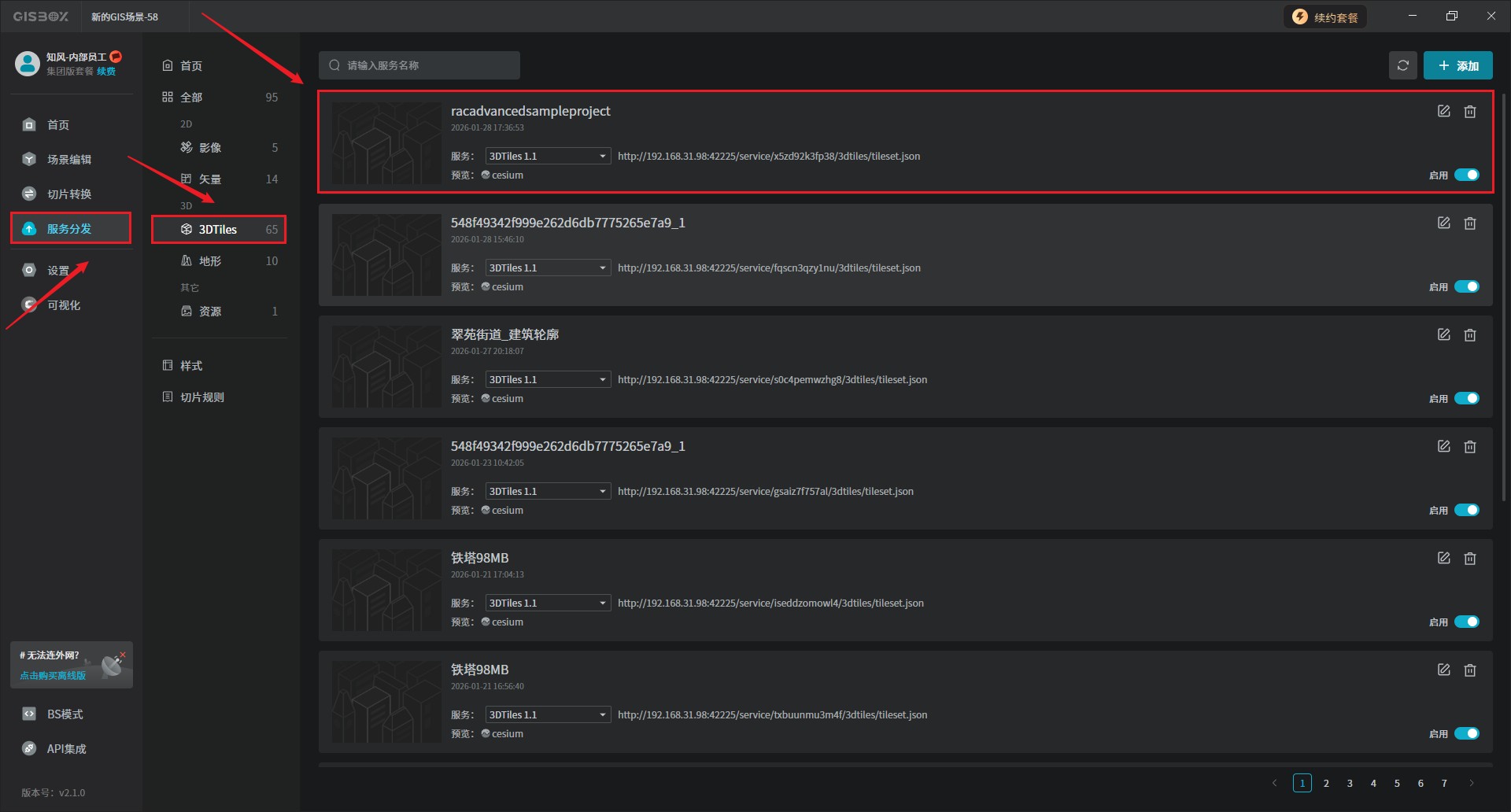The width and height of the screenshot is (1511, 812).
Task: Delete the 翠苑街道_建筑轮廓 service via trash icon
Action: [1469, 335]
